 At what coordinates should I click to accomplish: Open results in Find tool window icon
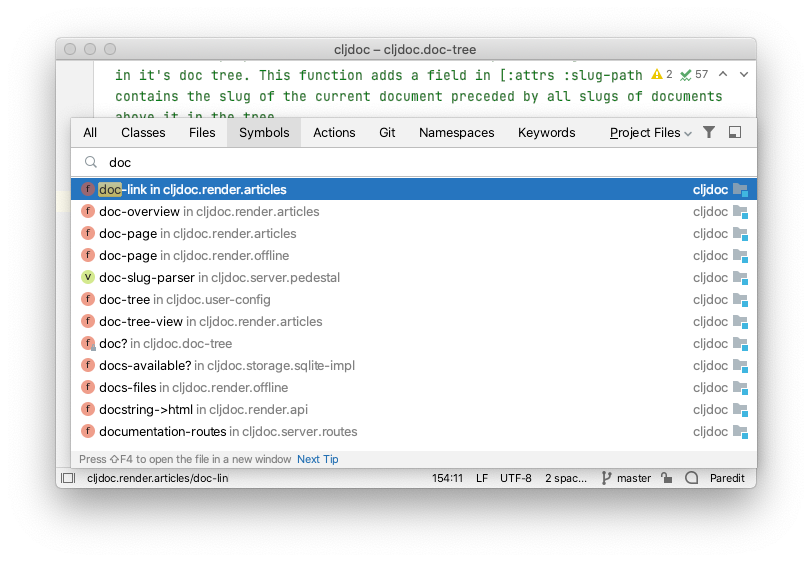click(734, 133)
